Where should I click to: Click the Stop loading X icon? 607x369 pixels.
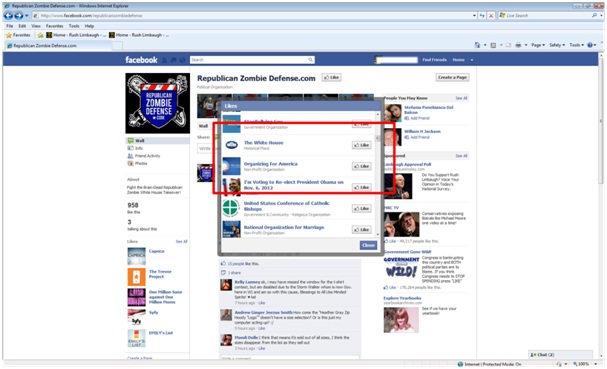[491, 15]
